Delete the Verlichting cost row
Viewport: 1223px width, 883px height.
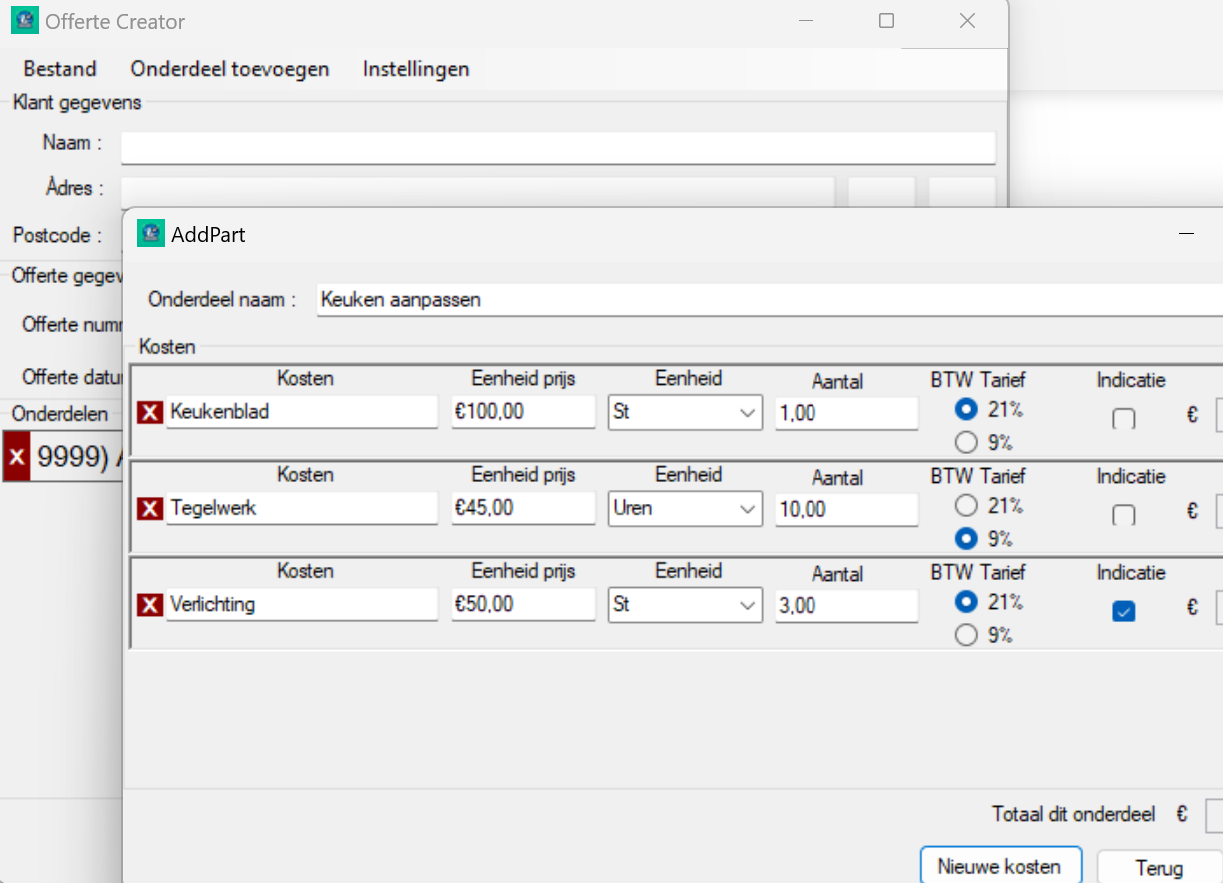pos(149,605)
